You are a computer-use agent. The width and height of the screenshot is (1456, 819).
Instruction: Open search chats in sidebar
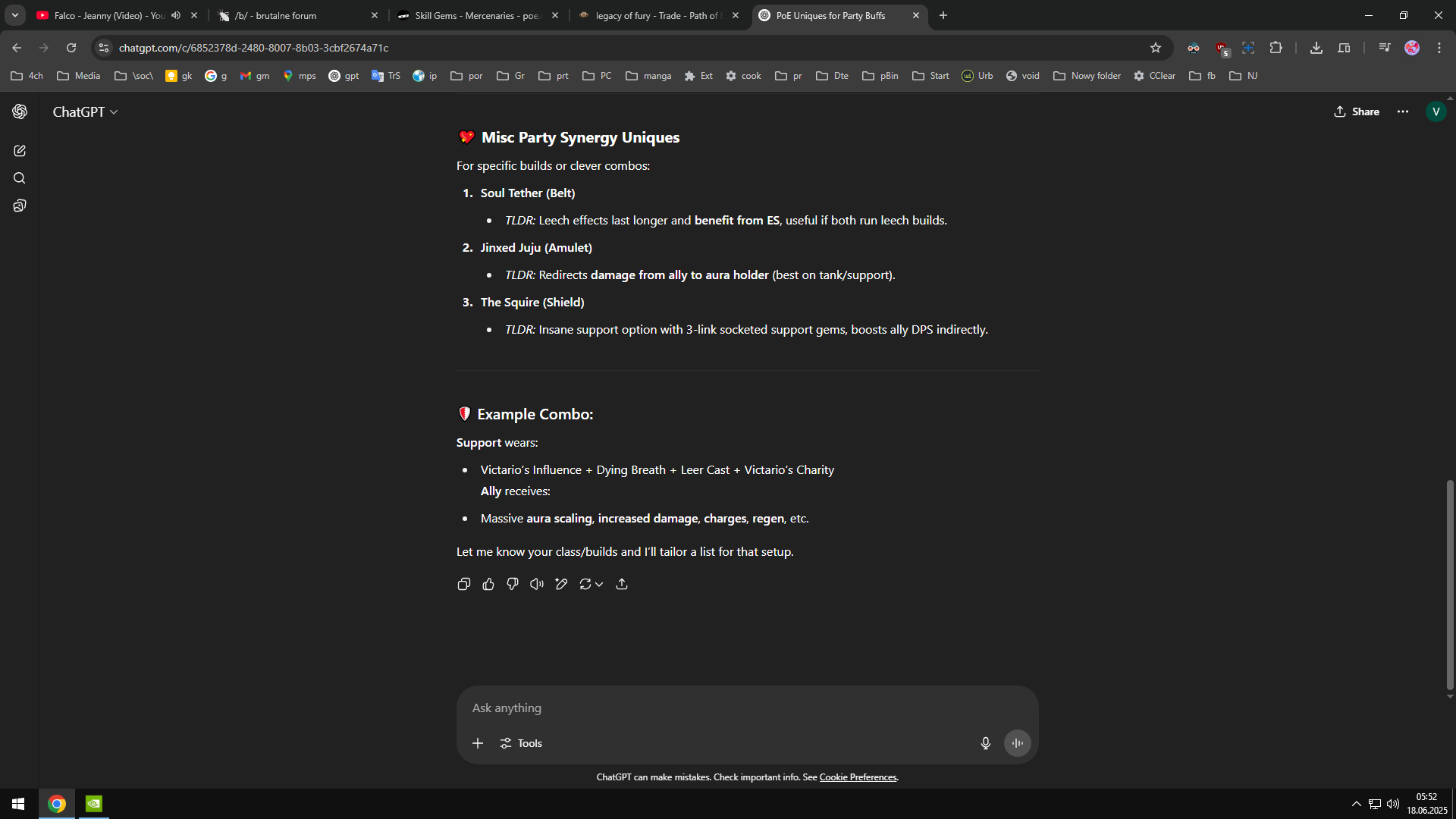coord(20,178)
